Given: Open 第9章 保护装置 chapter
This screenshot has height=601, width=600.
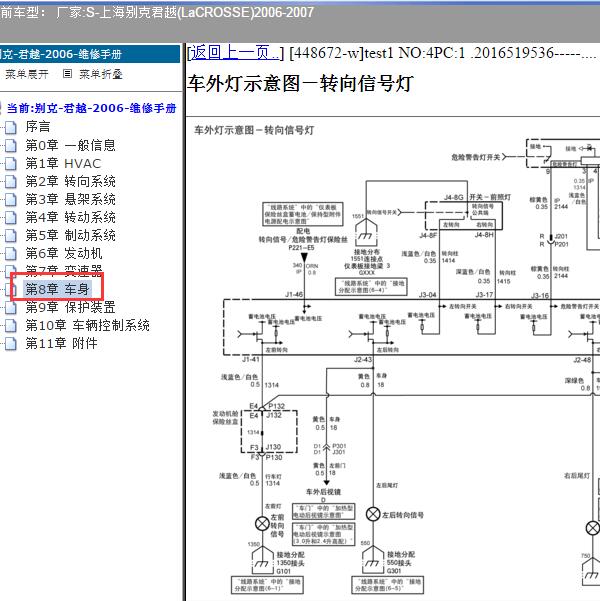Looking at the screenshot, I should (70, 307).
